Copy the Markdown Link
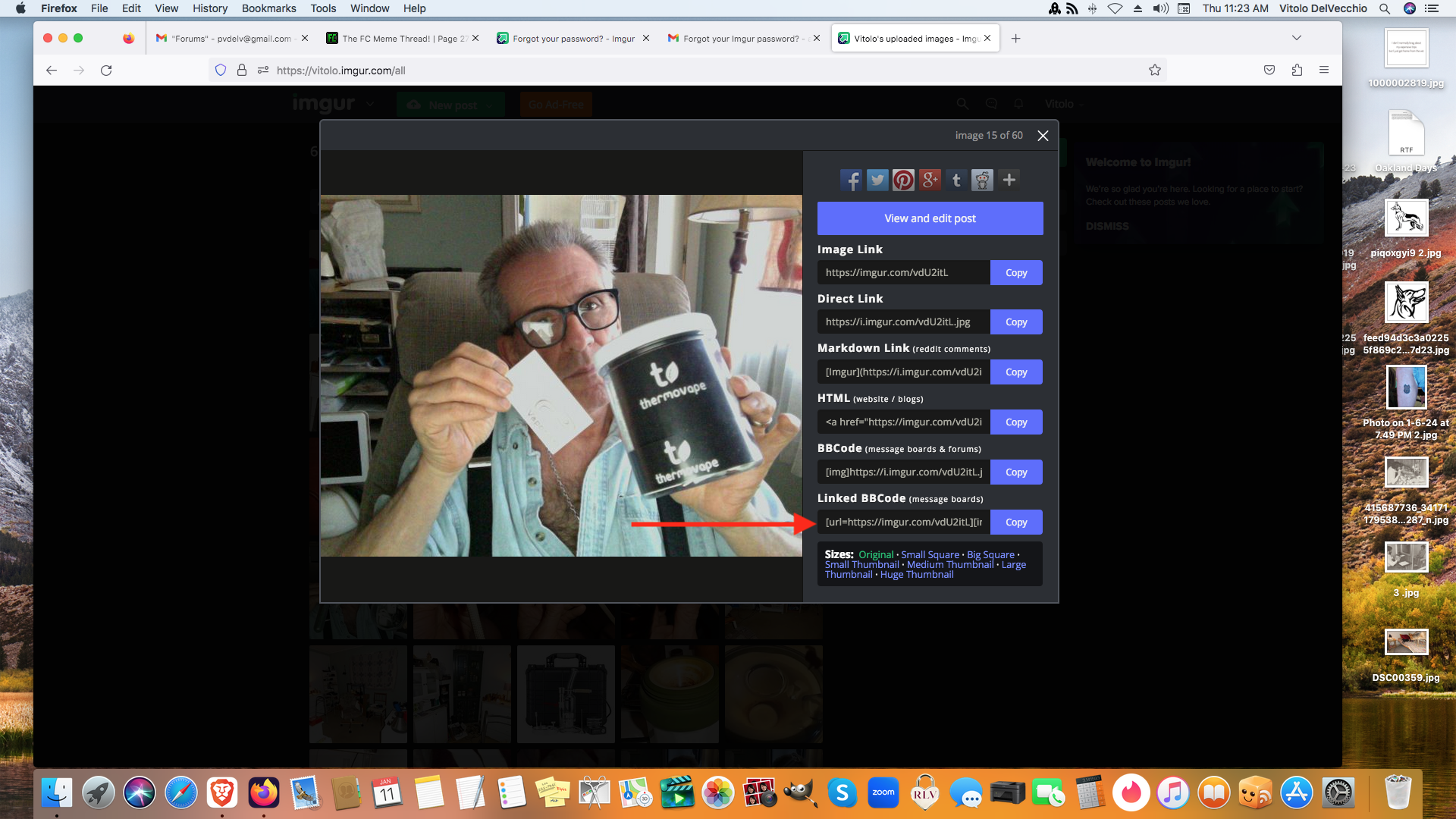The width and height of the screenshot is (1456, 819). [x=1016, y=372]
